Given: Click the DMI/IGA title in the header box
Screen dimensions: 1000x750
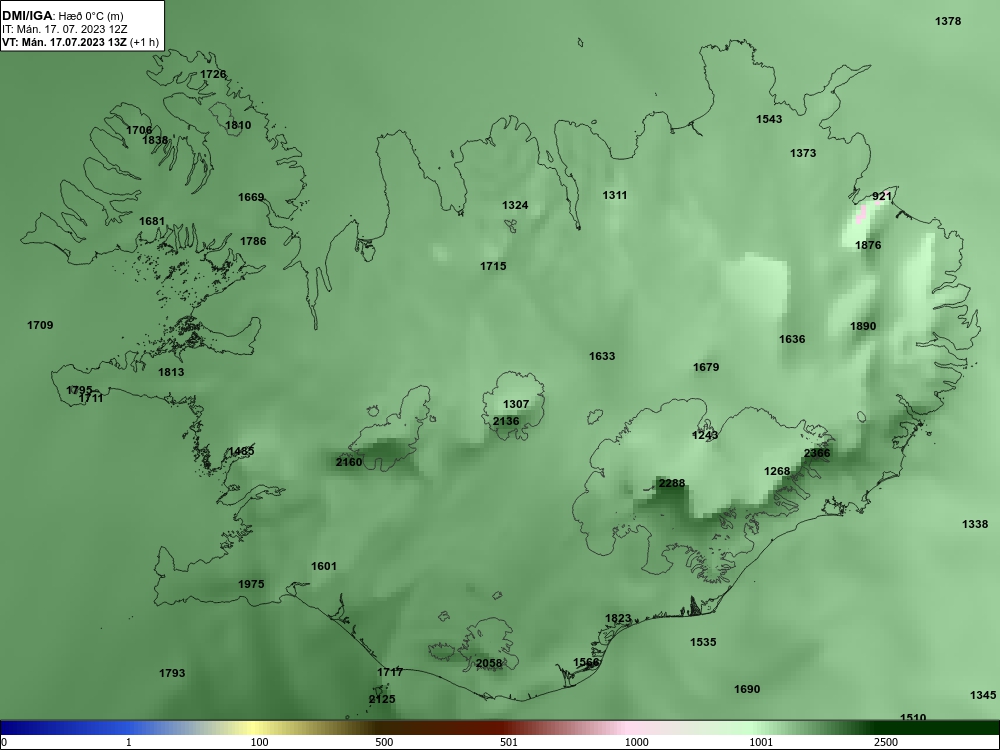Looking at the screenshot, I should coord(26,15).
